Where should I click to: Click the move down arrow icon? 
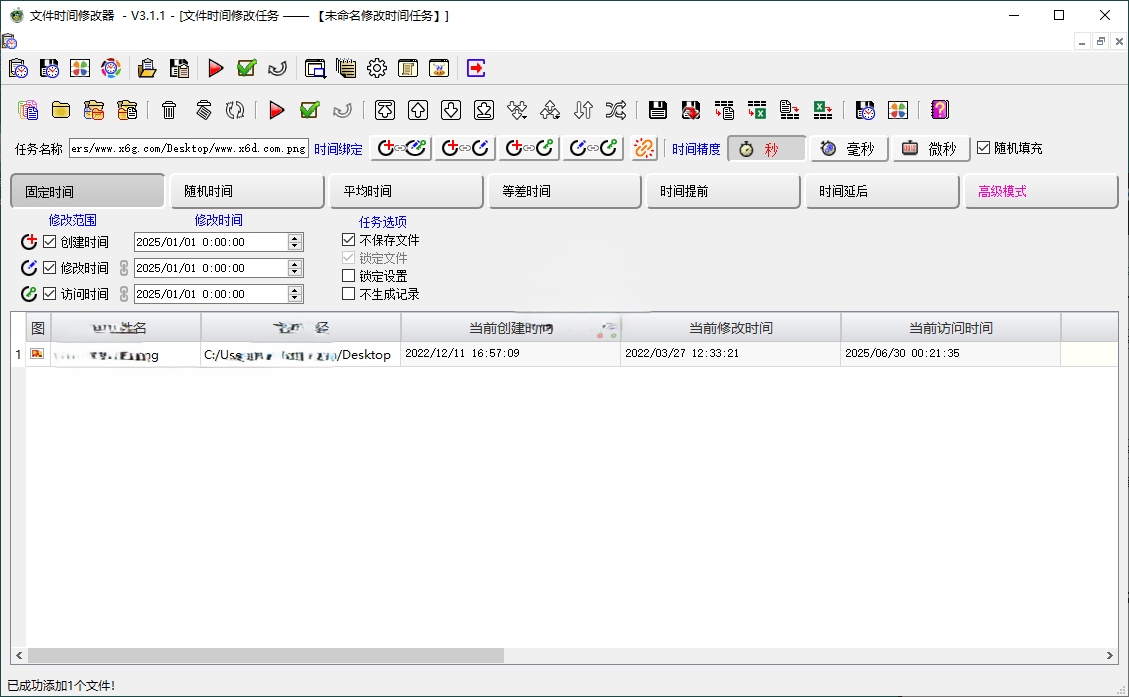click(x=451, y=110)
